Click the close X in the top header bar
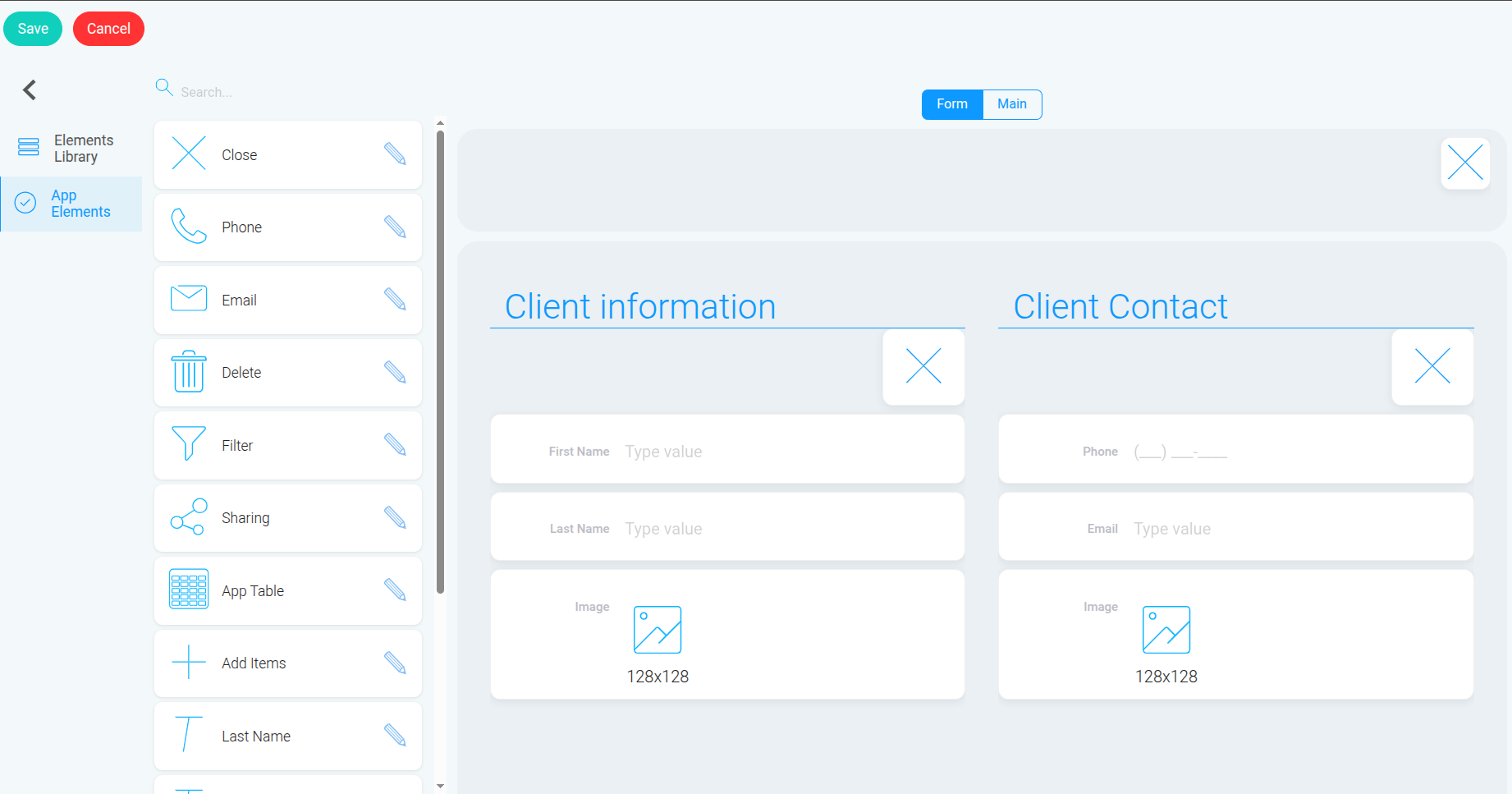This screenshot has height=794, width=1512. tap(1465, 163)
